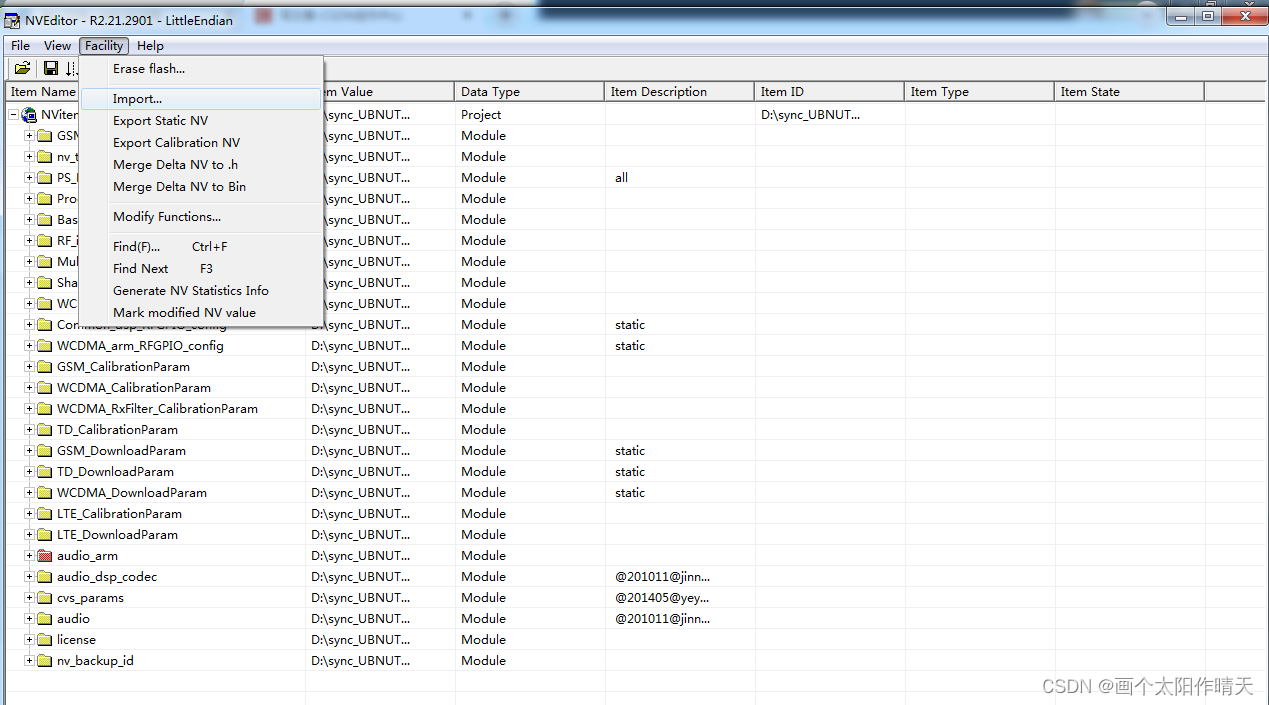Viewport: 1269px width, 705px height.
Task: Open the Help menu
Action: coord(150,46)
